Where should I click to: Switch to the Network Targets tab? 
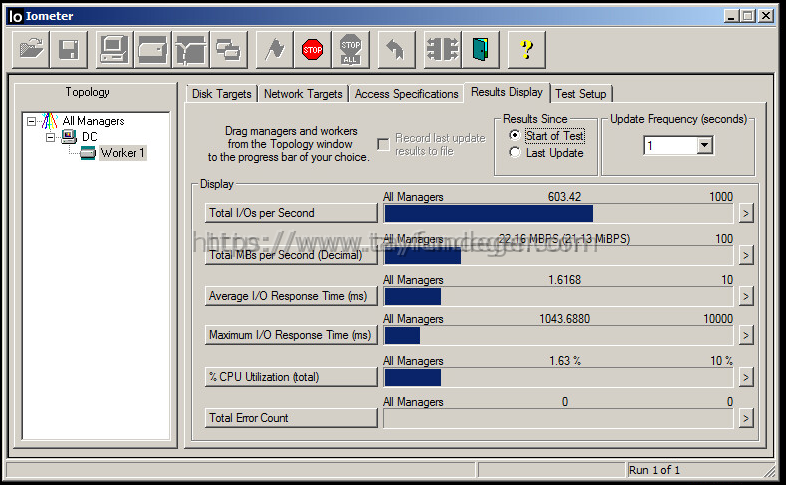tap(303, 94)
